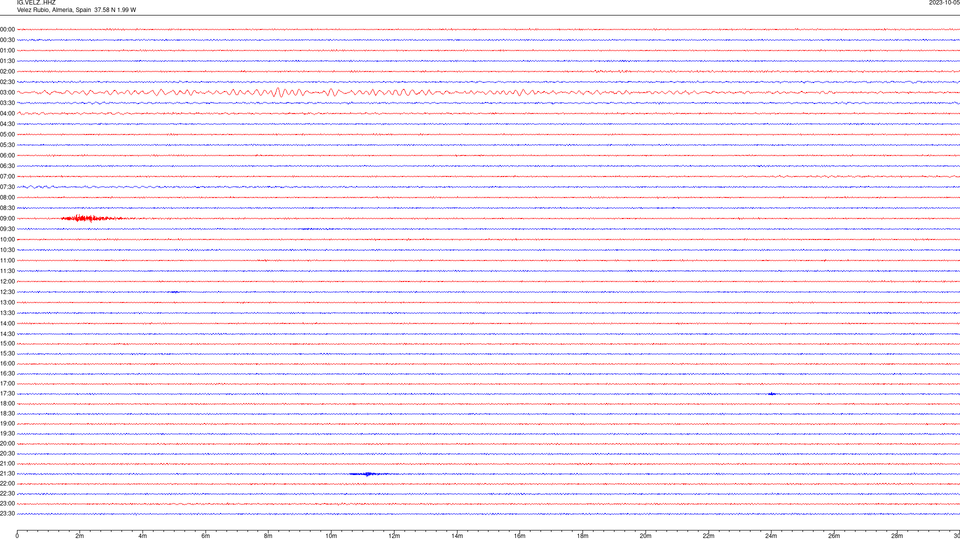
Task: Click the 0 mark on the minutes axis
Action: 17,536
